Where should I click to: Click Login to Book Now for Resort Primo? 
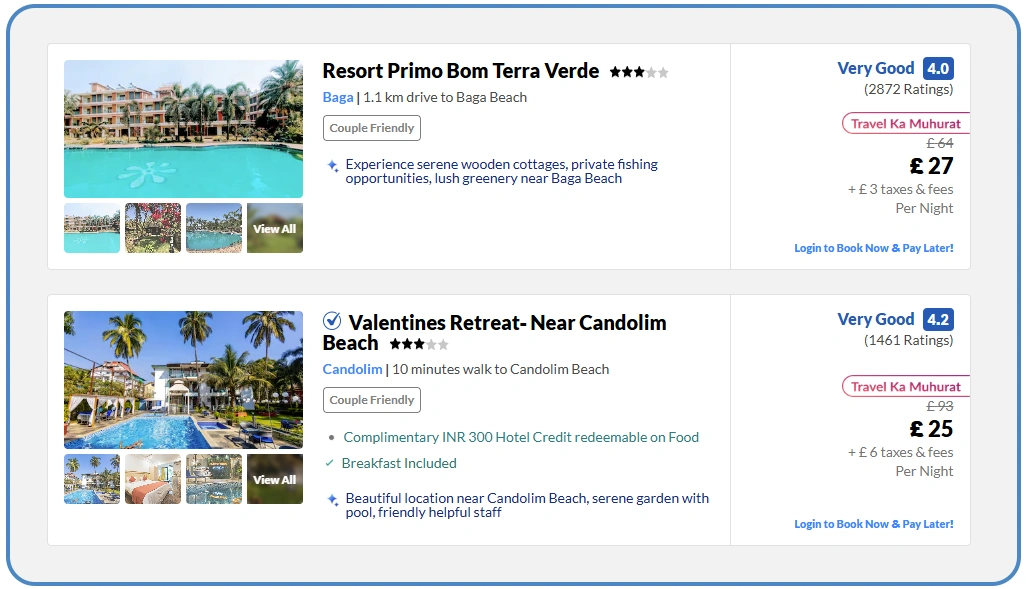pos(873,248)
